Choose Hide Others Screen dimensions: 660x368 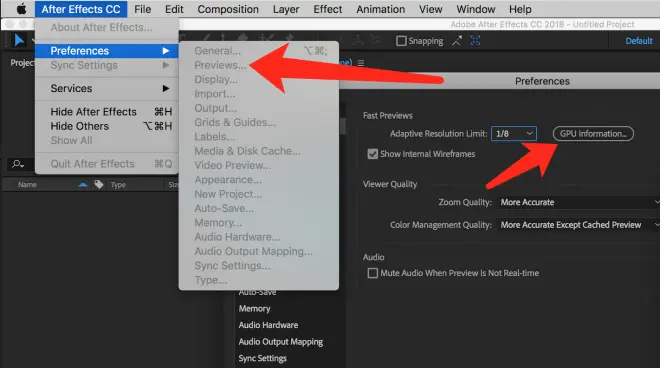(x=107, y=126)
